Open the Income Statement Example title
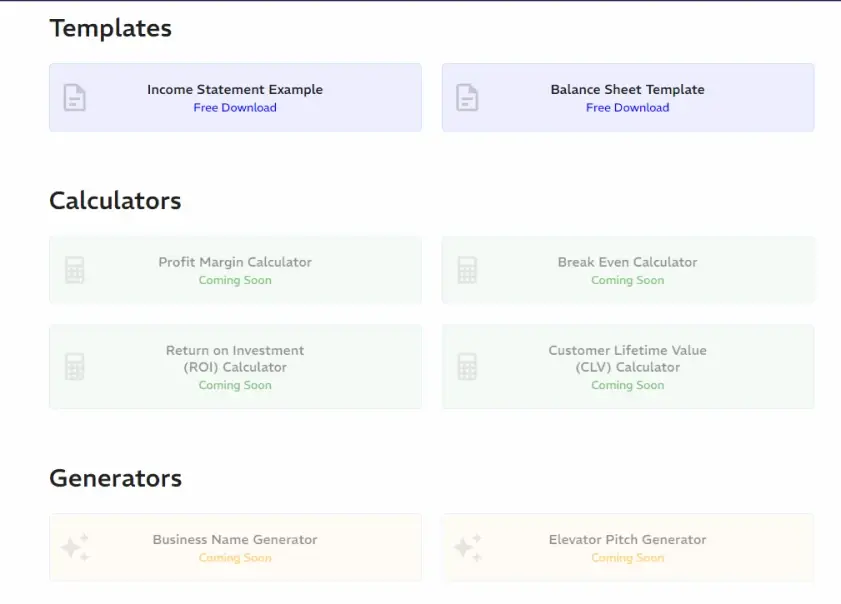The height and width of the screenshot is (604, 841). click(x=235, y=89)
